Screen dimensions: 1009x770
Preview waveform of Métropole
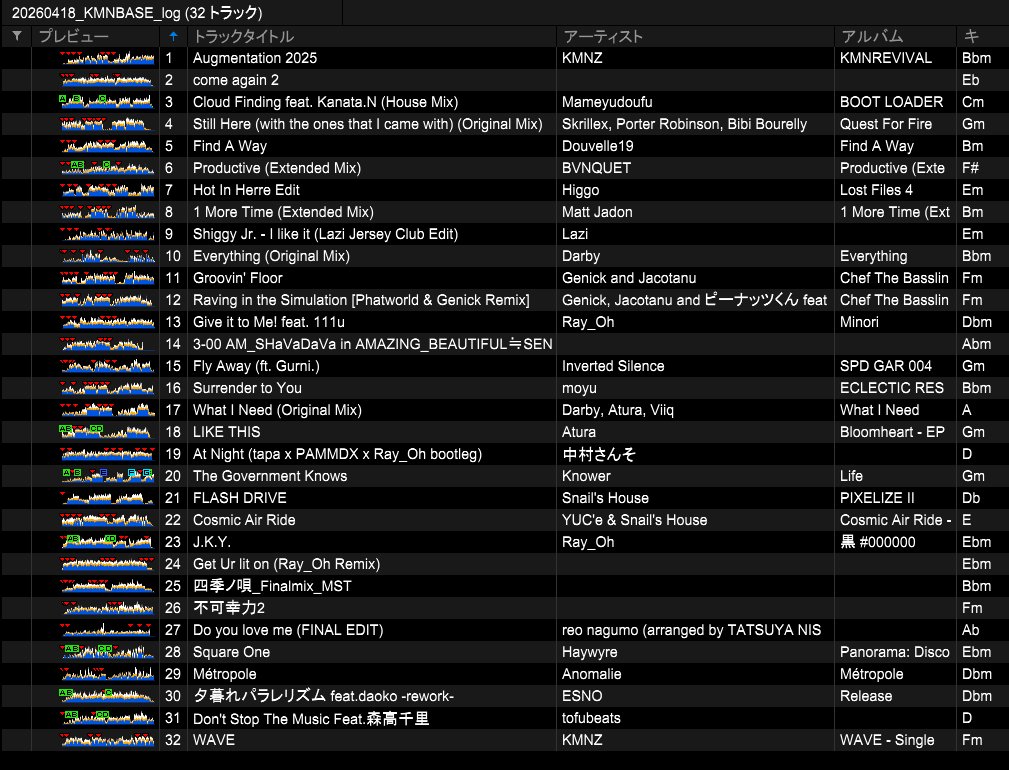pos(107,674)
